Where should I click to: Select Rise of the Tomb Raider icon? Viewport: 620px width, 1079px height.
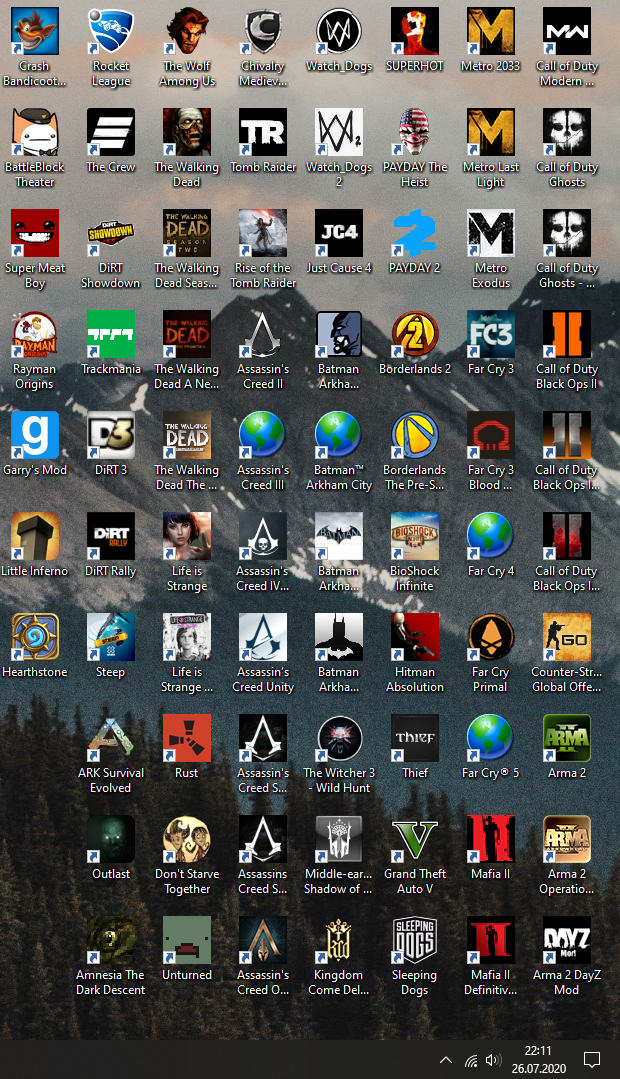point(263,233)
